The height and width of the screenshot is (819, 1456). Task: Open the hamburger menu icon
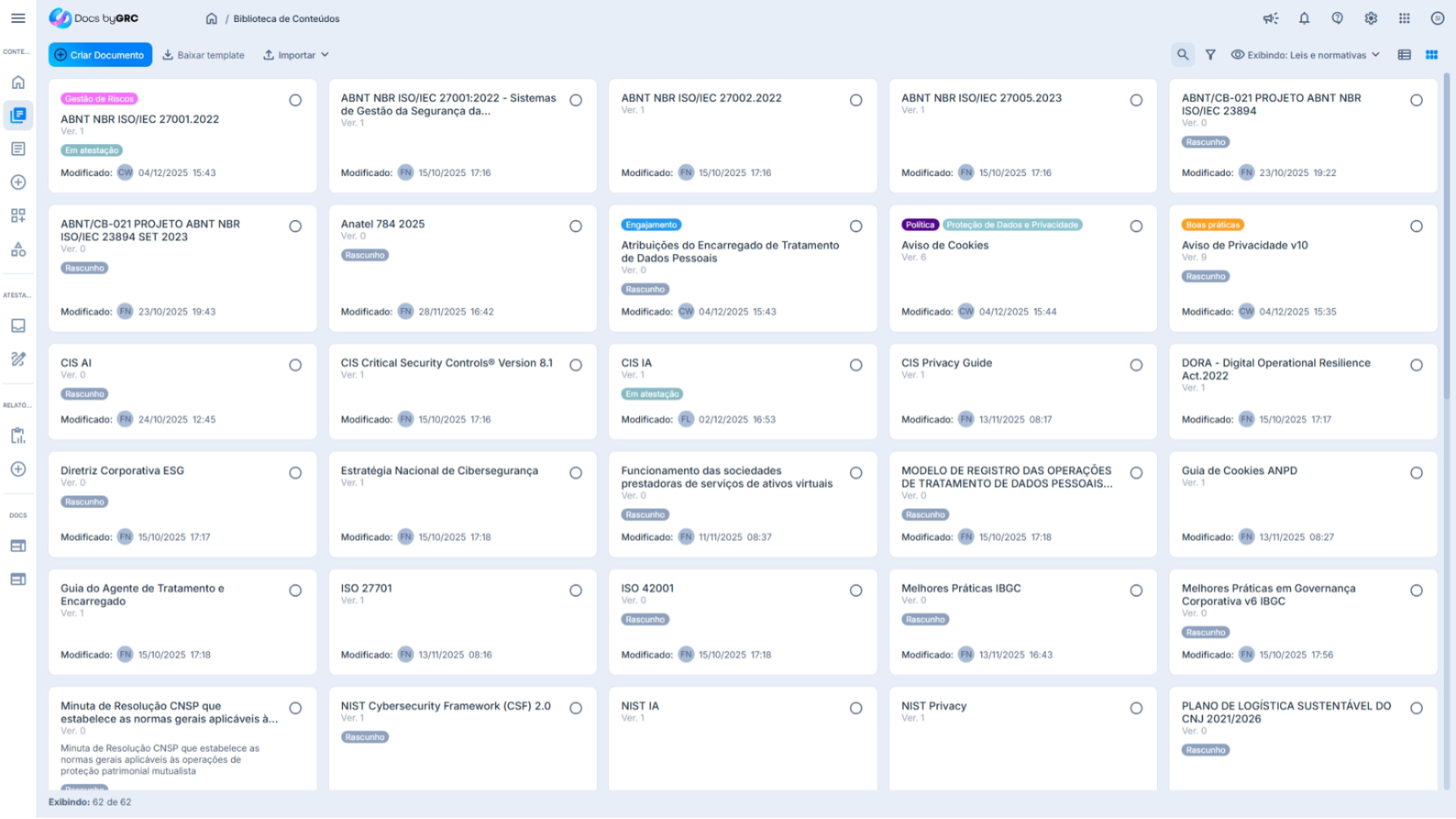coord(18,18)
